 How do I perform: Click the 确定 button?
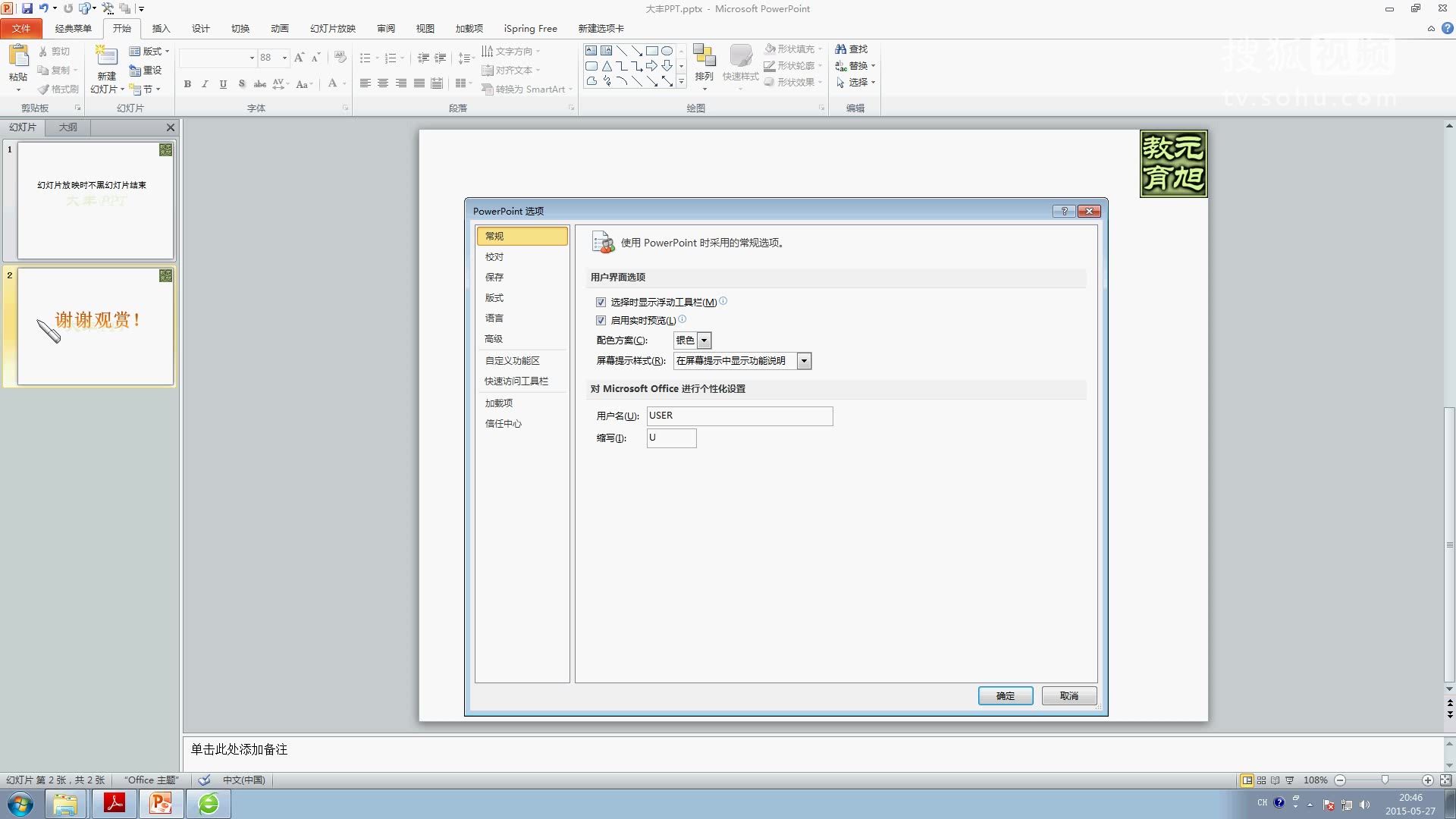1005,695
